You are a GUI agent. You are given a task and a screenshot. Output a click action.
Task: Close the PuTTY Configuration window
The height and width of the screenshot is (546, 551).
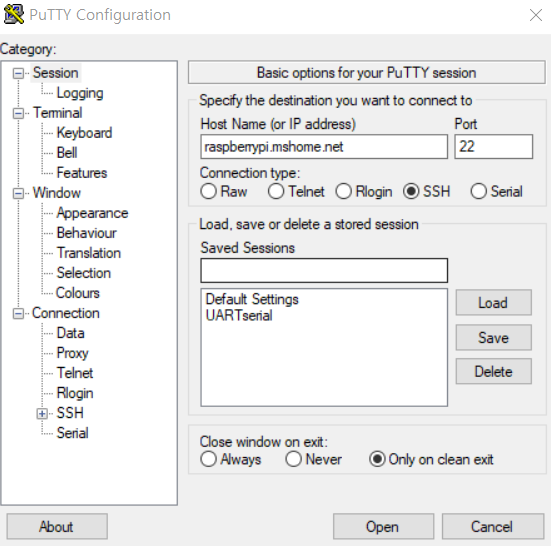pos(536,15)
